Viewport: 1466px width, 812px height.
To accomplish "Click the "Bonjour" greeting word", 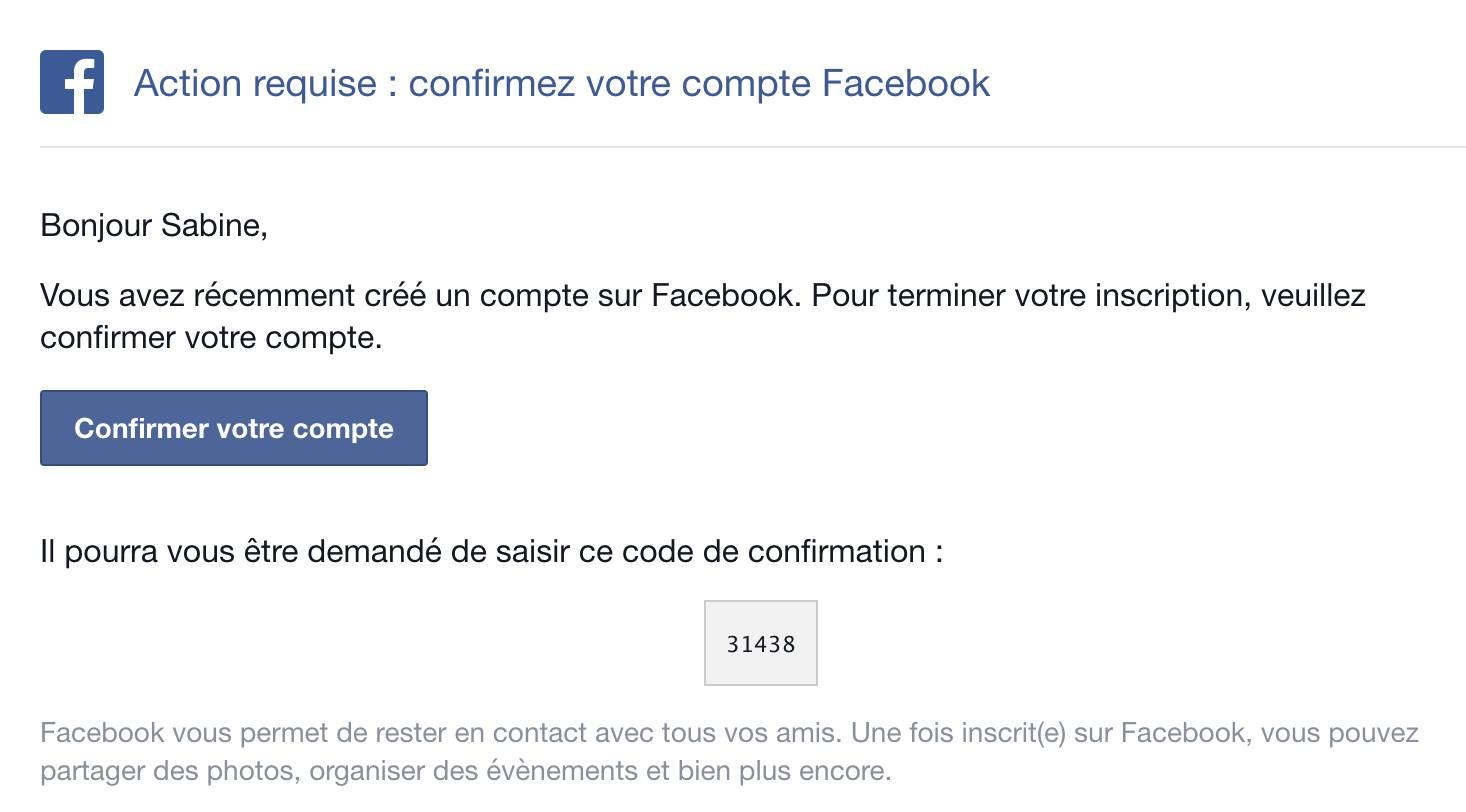I will tap(97, 225).
